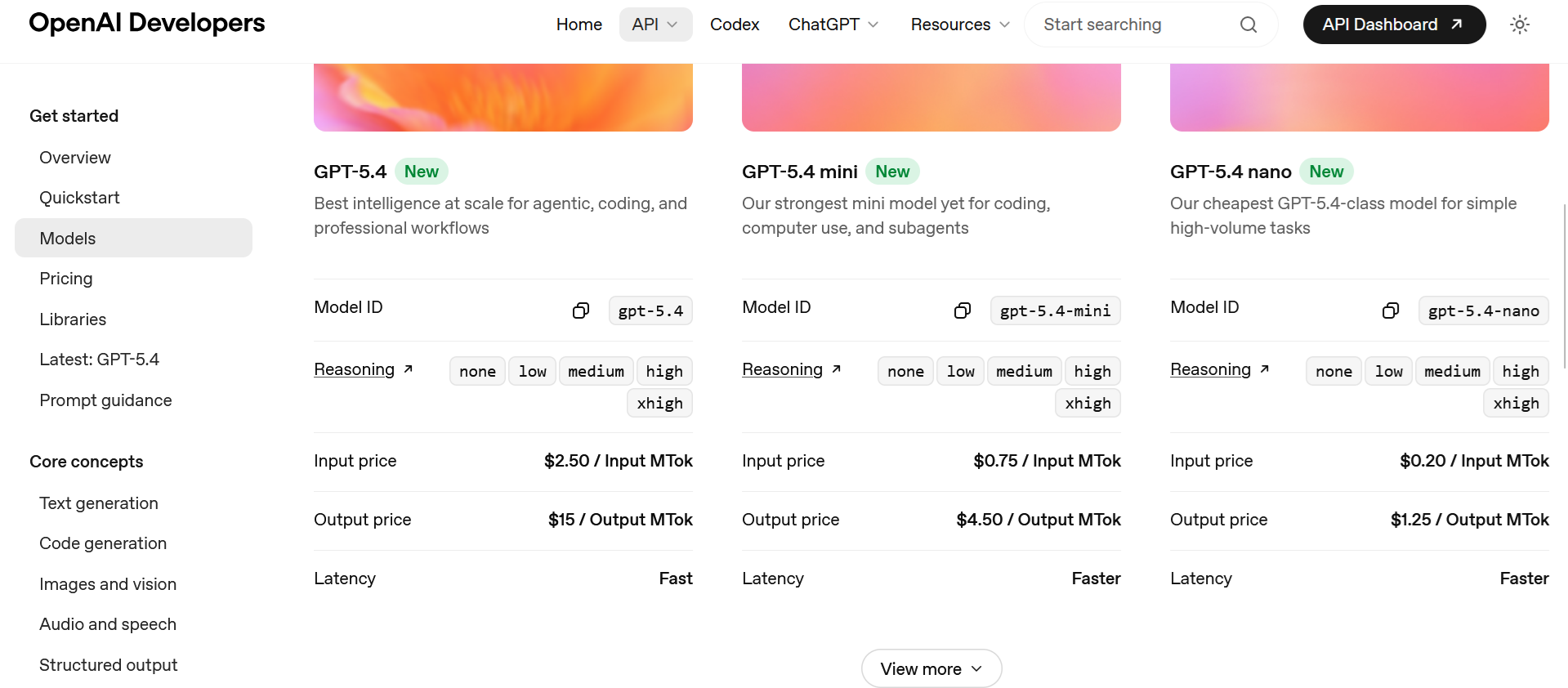Open Structured output in sidebar
This screenshot has height=688, width=1568.
click(109, 665)
